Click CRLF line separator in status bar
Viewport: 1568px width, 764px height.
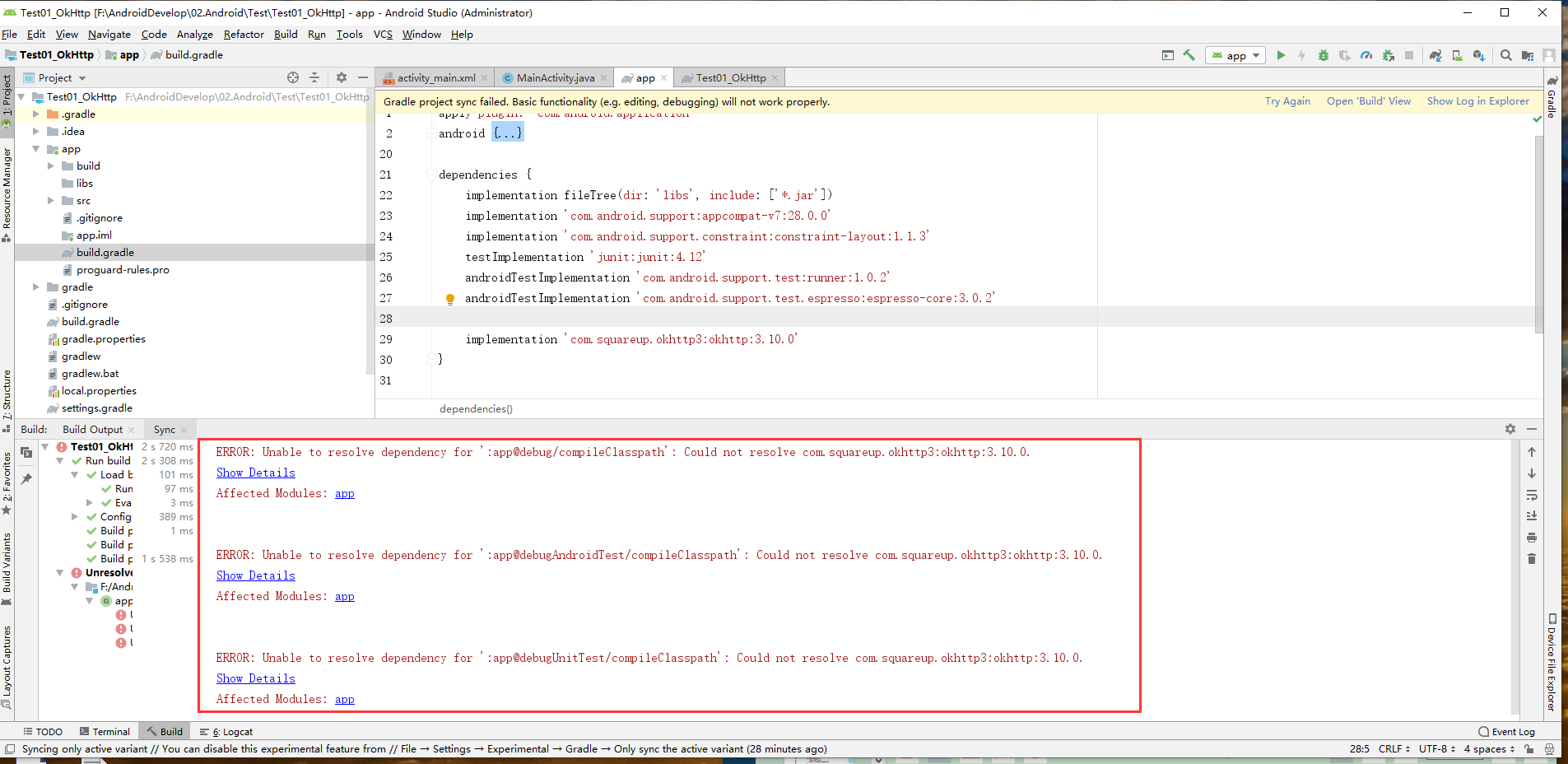click(1394, 748)
